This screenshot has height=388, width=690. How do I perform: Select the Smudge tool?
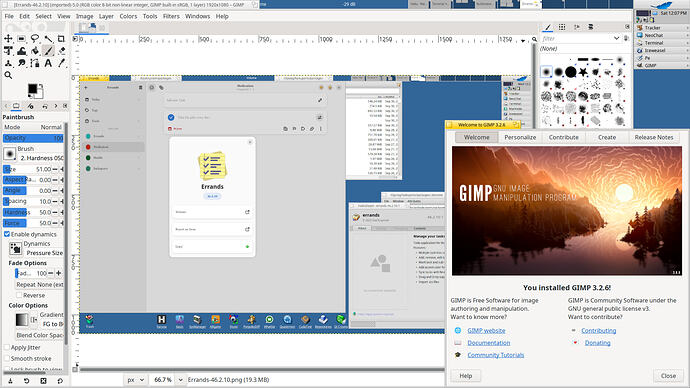coord(22,63)
